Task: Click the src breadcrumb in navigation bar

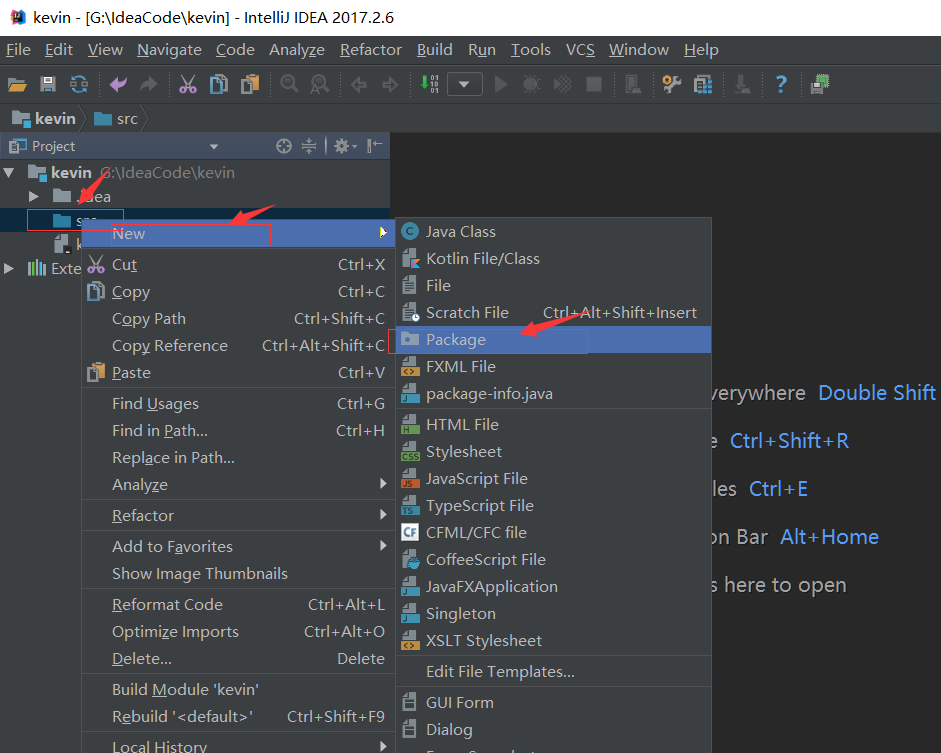Action: (x=116, y=119)
